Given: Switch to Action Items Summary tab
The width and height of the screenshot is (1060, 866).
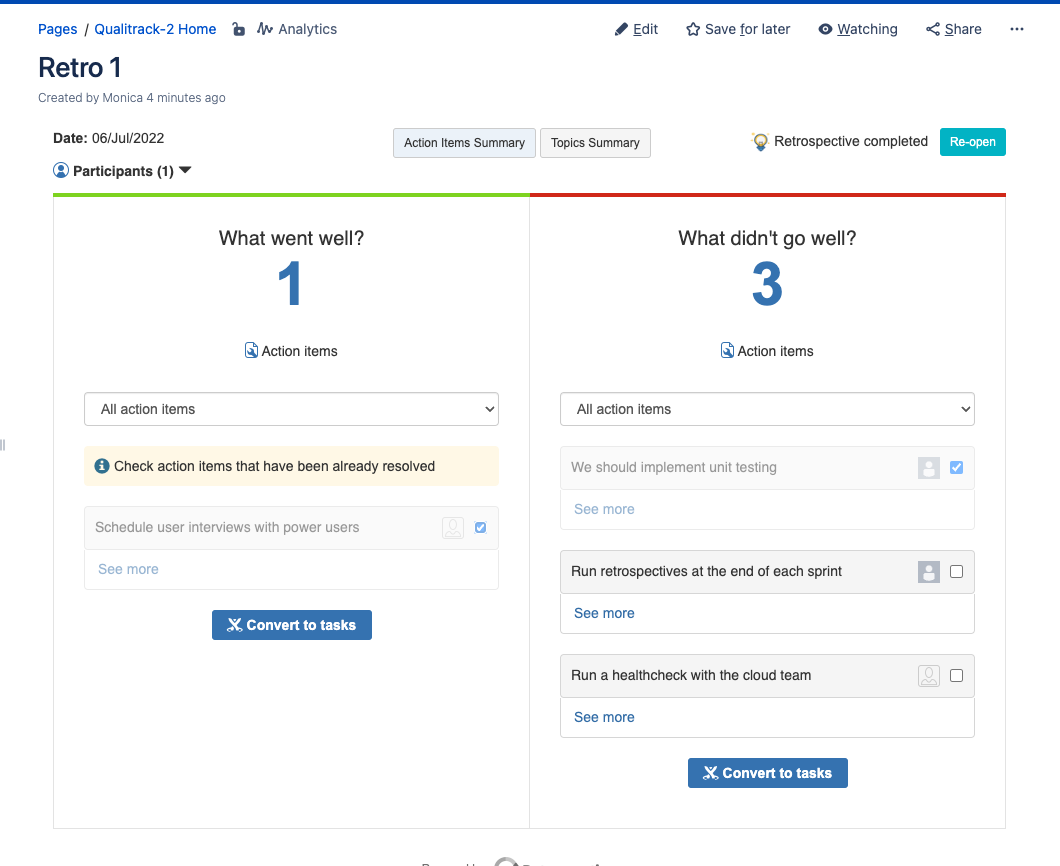Looking at the screenshot, I should 464,143.
